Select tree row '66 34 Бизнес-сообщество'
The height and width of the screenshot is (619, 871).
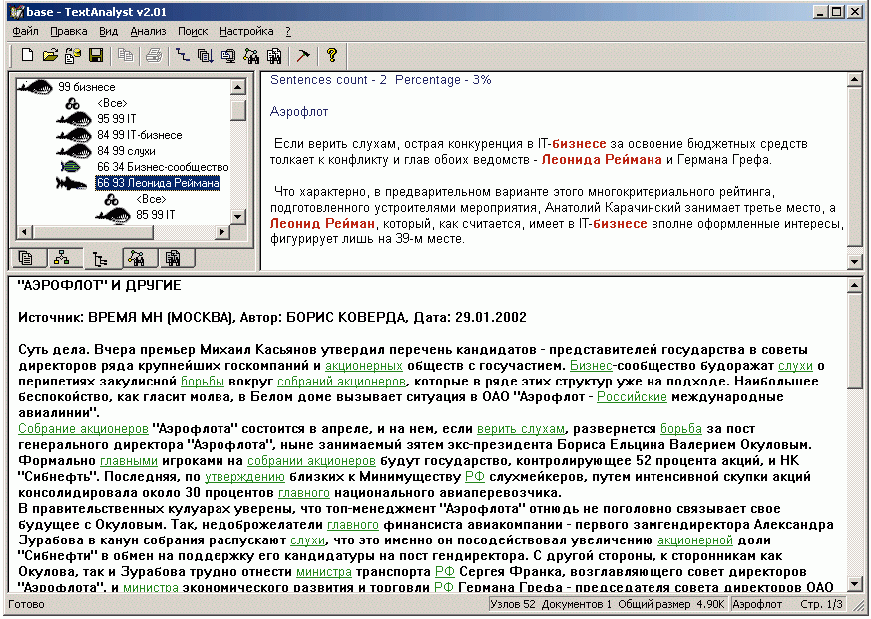162,167
